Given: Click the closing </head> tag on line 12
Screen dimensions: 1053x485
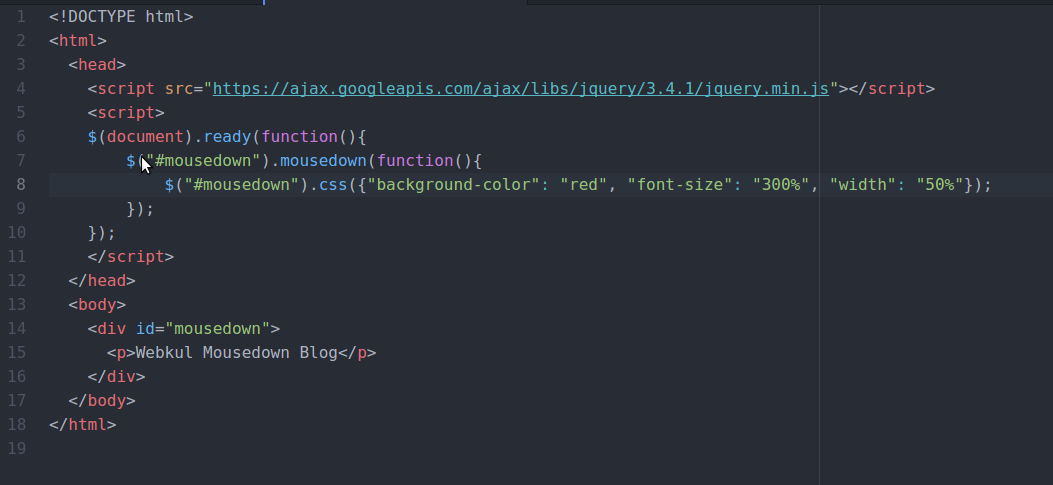Looking at the screenshot, I should coord(102,281).
